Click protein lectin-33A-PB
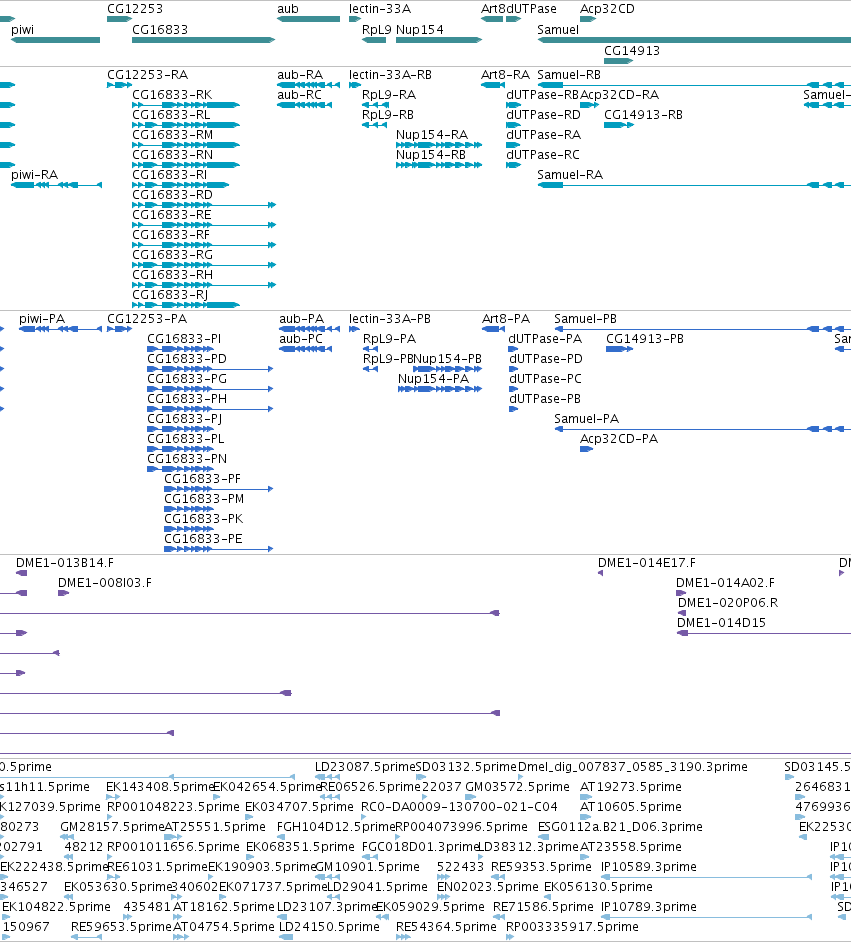 390,318
